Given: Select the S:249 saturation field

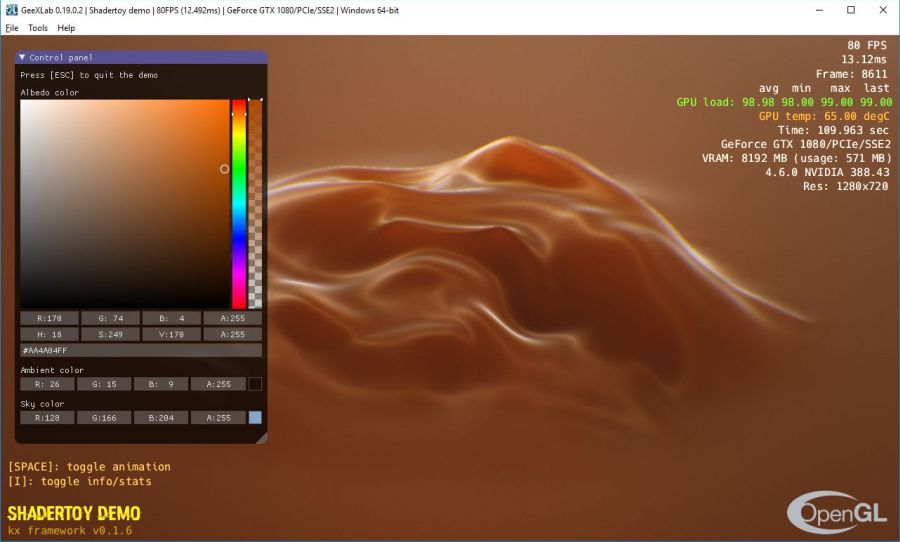Looking at the screenshot, I should (x=110, y=334).
